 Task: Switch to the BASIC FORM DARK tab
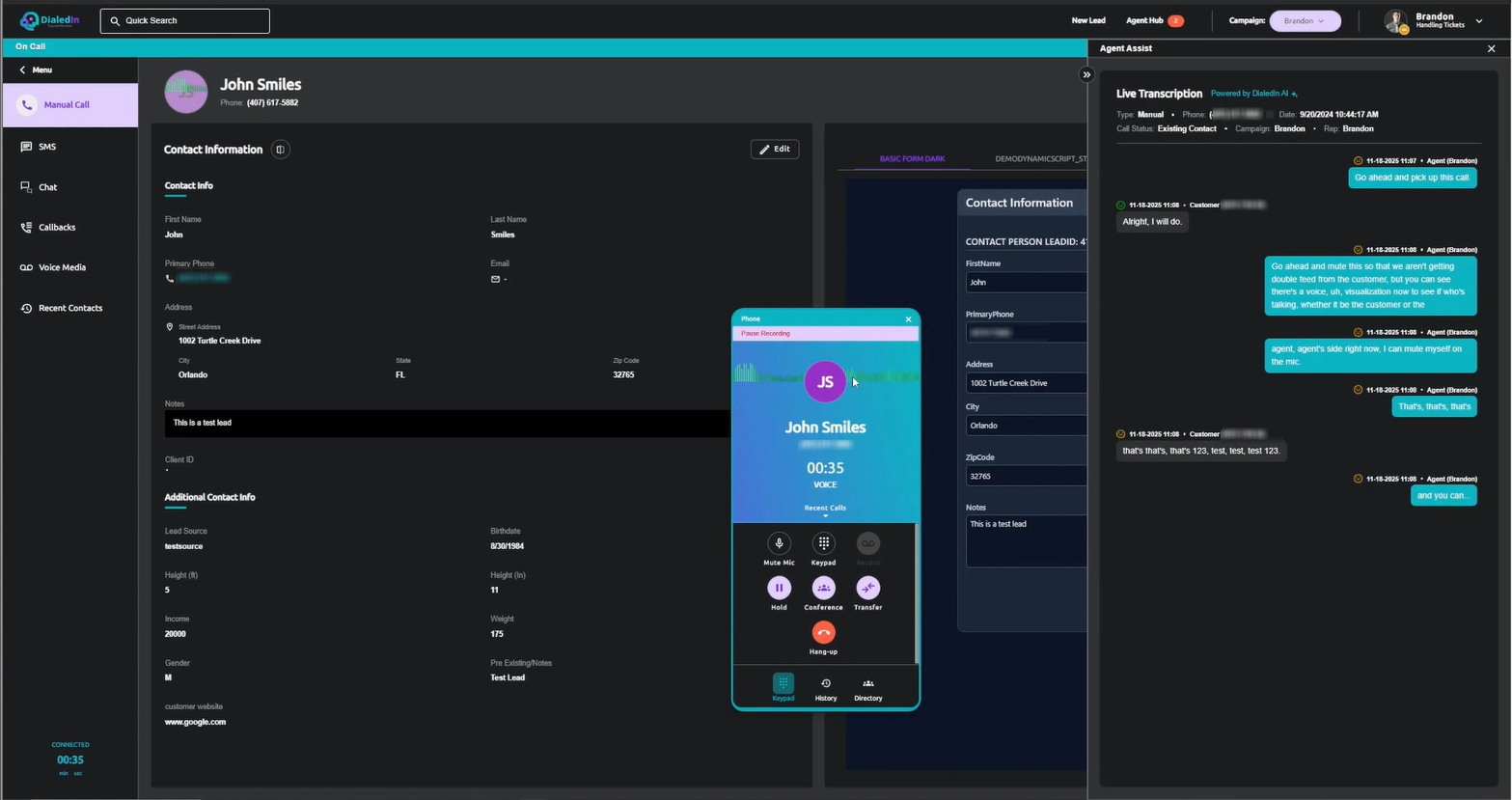coord(912,159)
